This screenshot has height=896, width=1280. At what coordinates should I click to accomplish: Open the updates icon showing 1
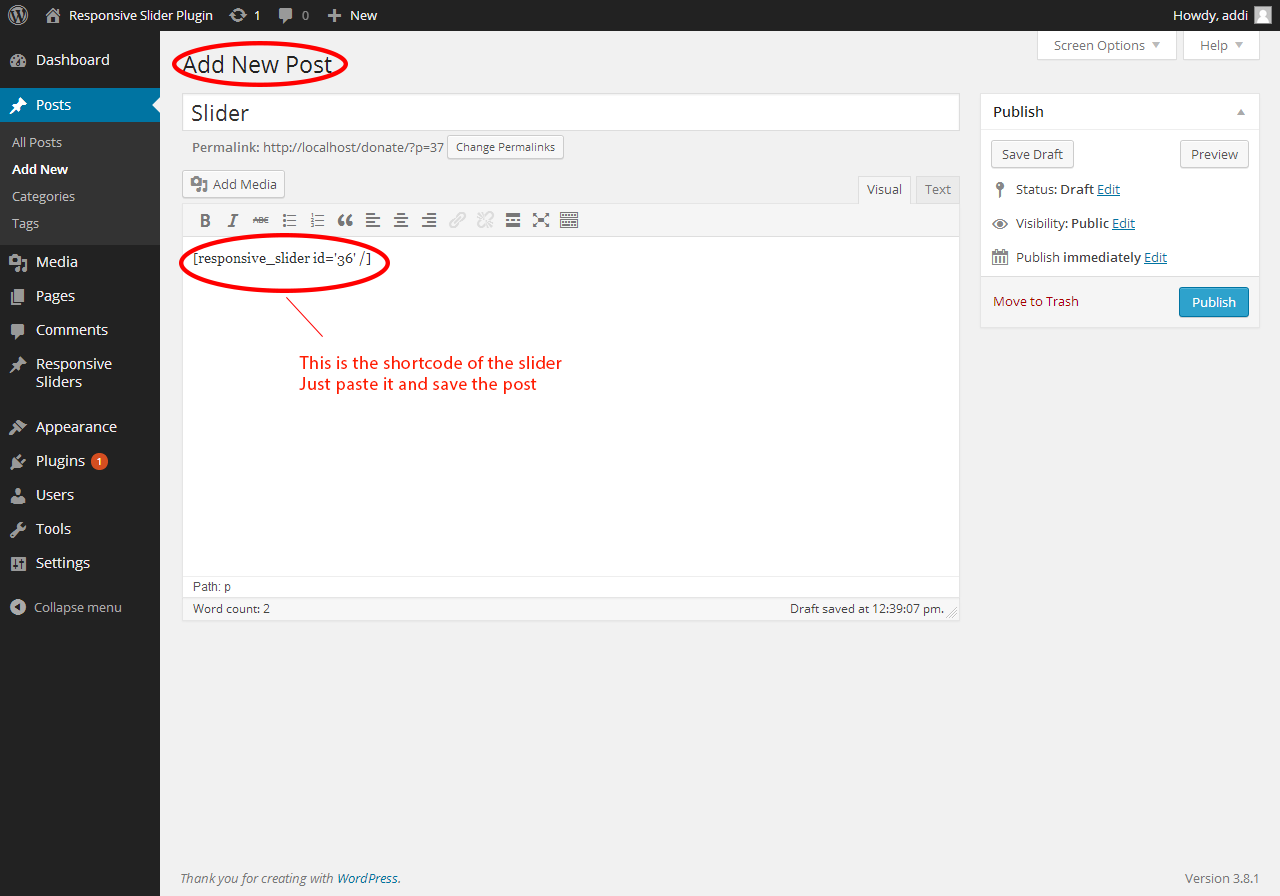(x=238, y=15)
